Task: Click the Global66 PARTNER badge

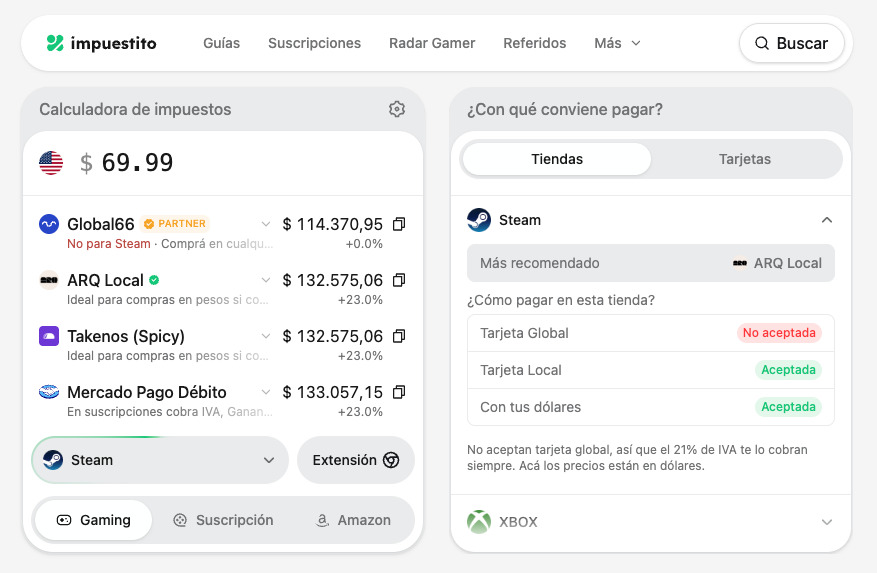Action: [175, 224]
